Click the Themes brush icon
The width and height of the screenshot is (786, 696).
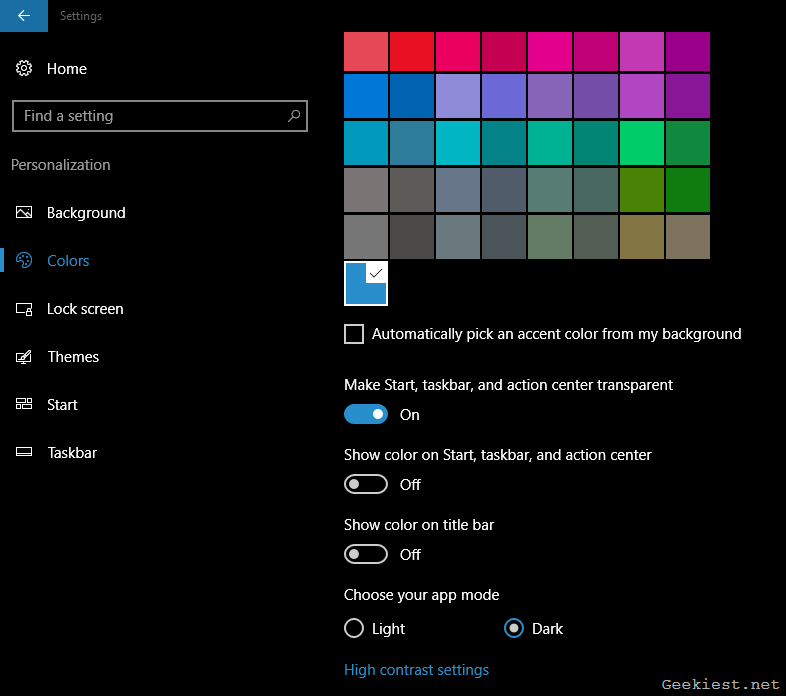point(25,357)
